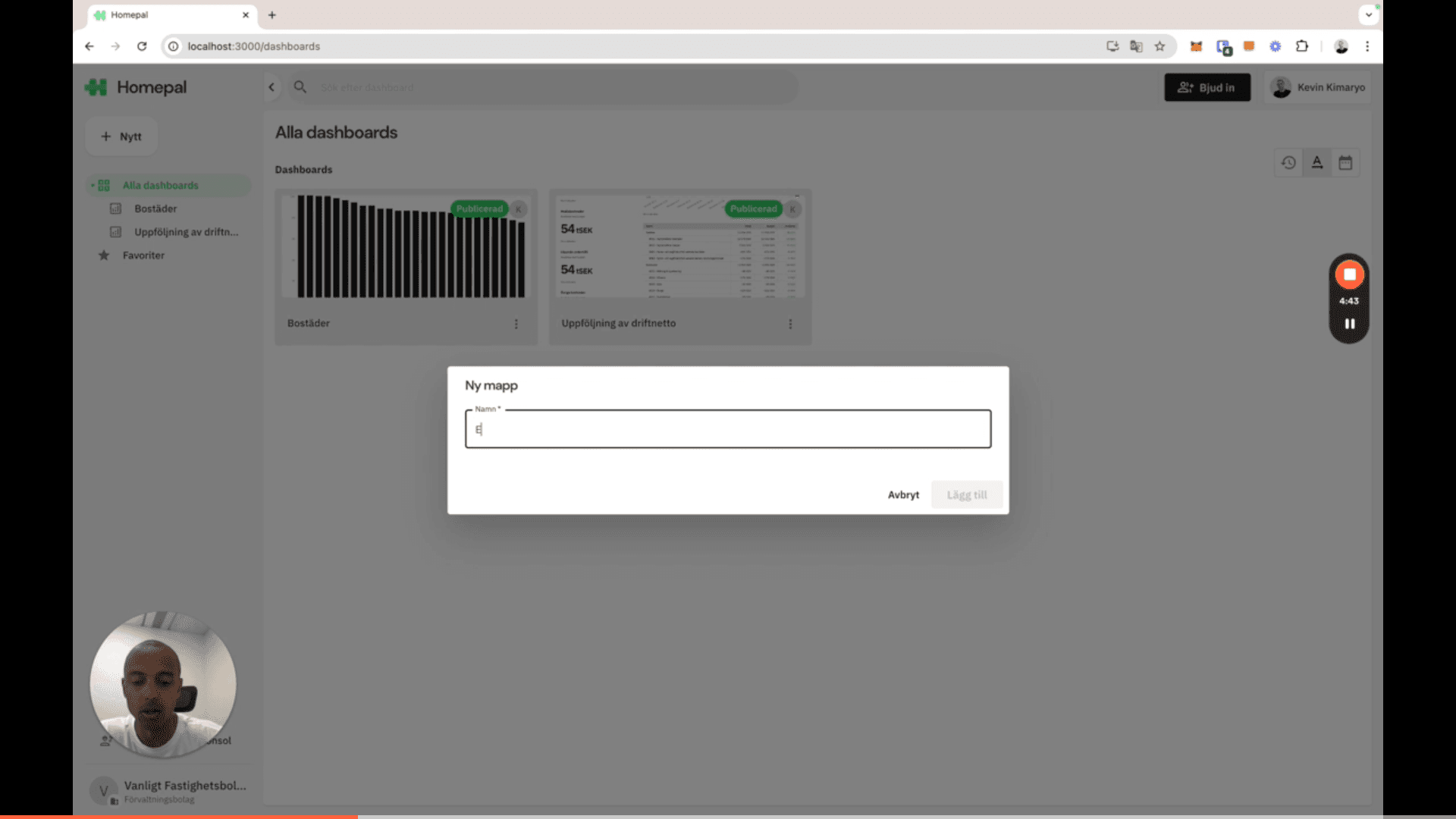
Task: Go back in browser
Action: [x=89, y=46]
